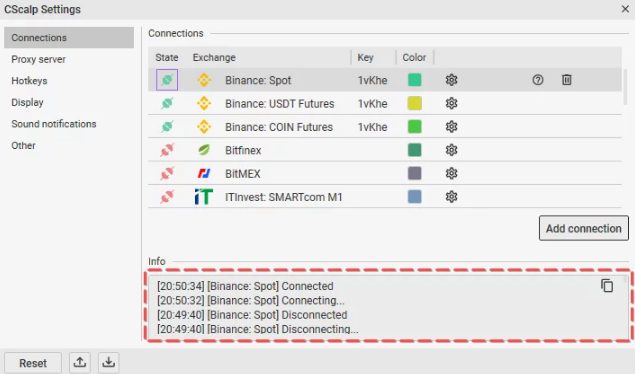The image size is (635, 374).
Task: Toggle Binance: Spot connection state icon
Action: (167, 80)
